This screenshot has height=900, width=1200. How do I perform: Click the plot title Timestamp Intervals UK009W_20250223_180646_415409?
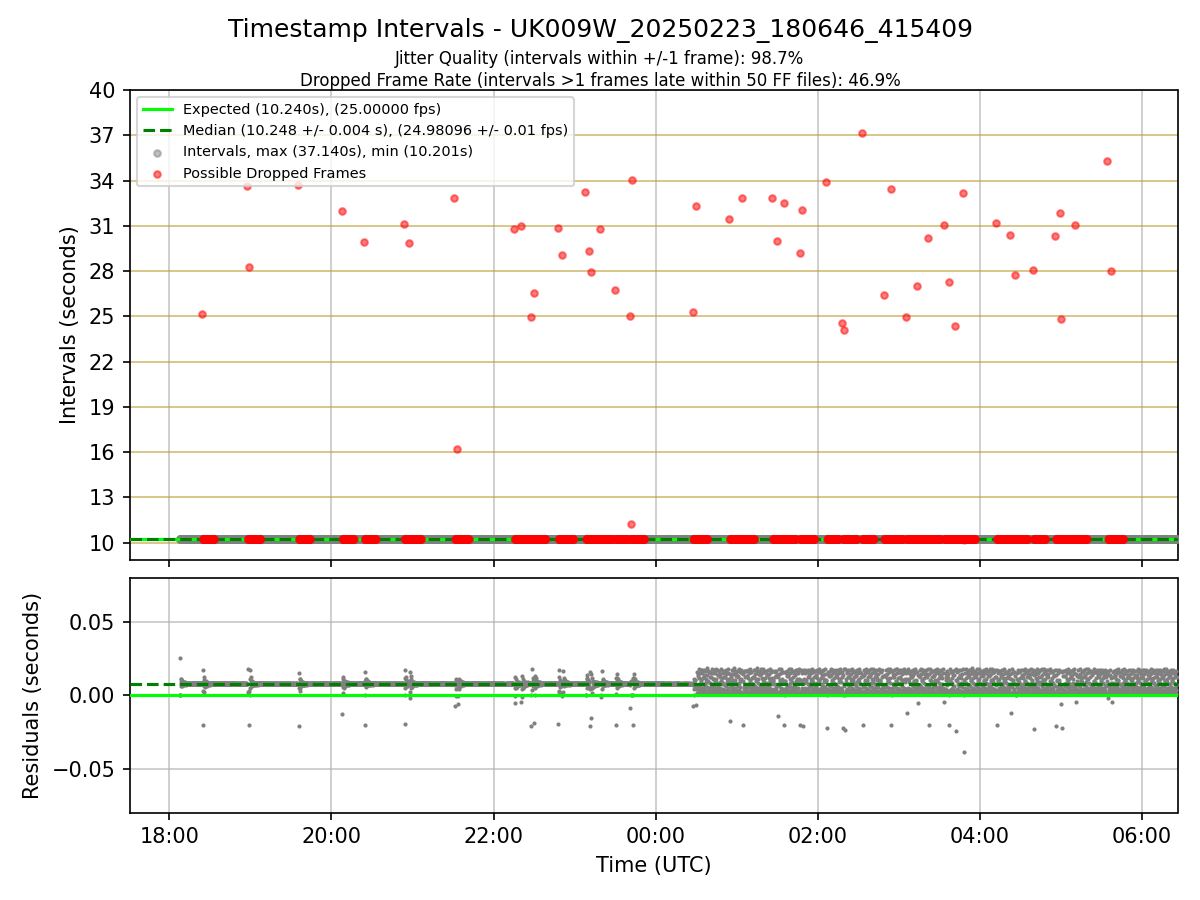[600, 29]
